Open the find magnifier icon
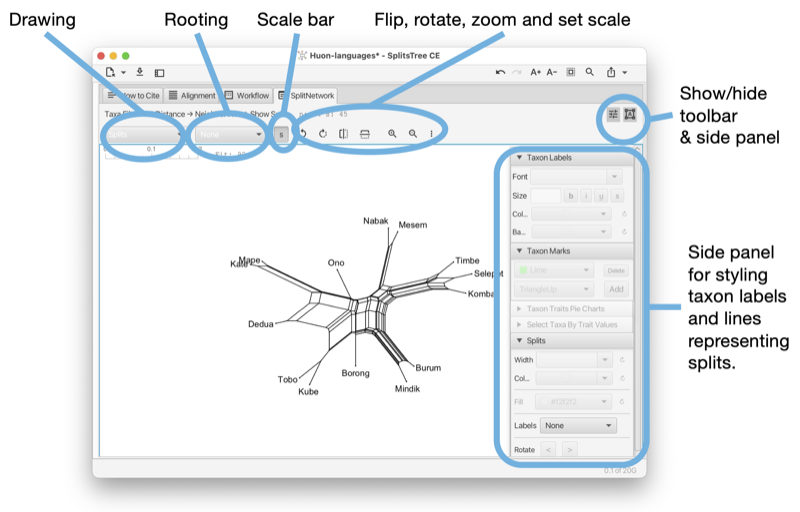Image resolution: width=800 pixels, height=512 pixels. (589, 72)
